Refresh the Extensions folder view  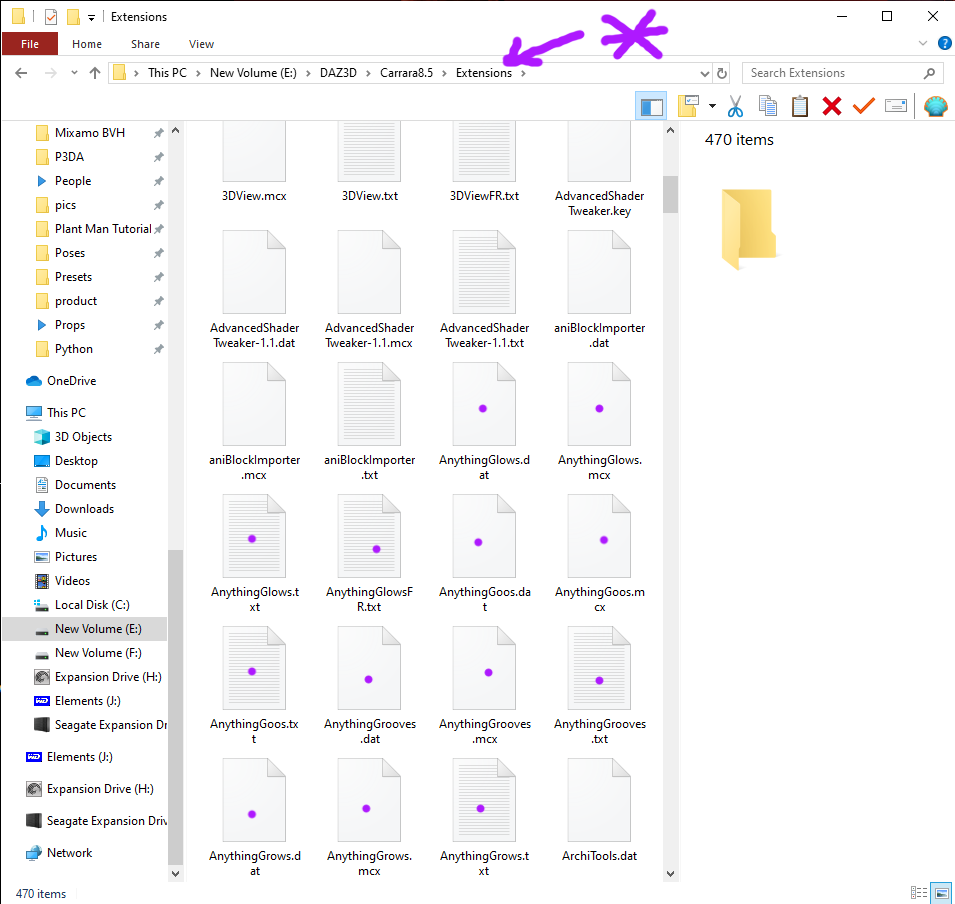pyautogui.click(x=722, y=73)
